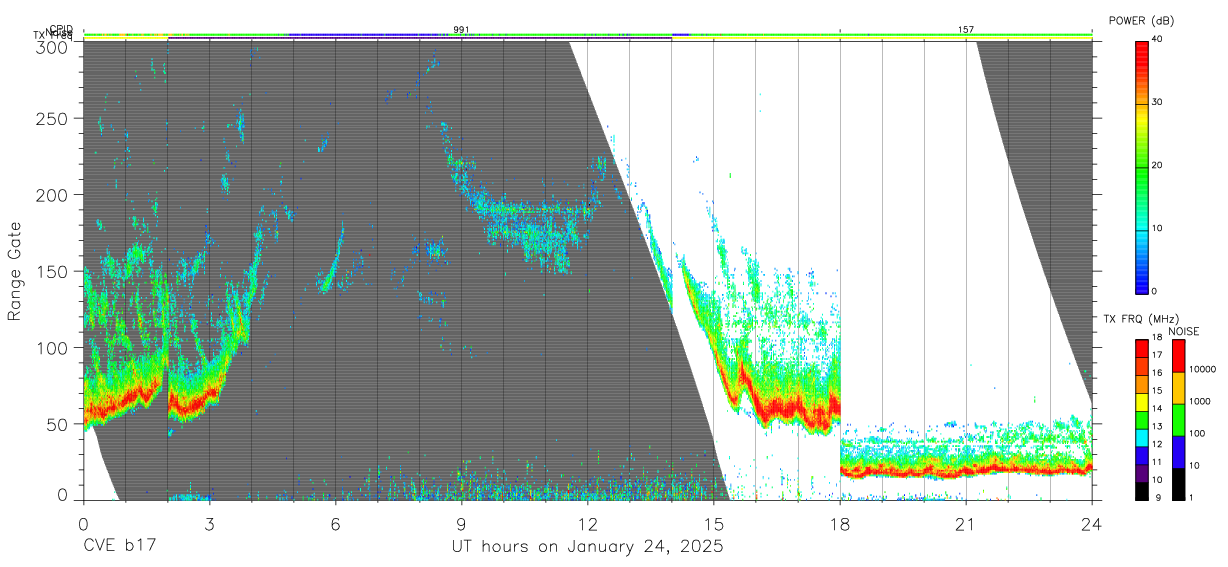
Task: Click the Range Gate axis label
Action: [16, 271]
